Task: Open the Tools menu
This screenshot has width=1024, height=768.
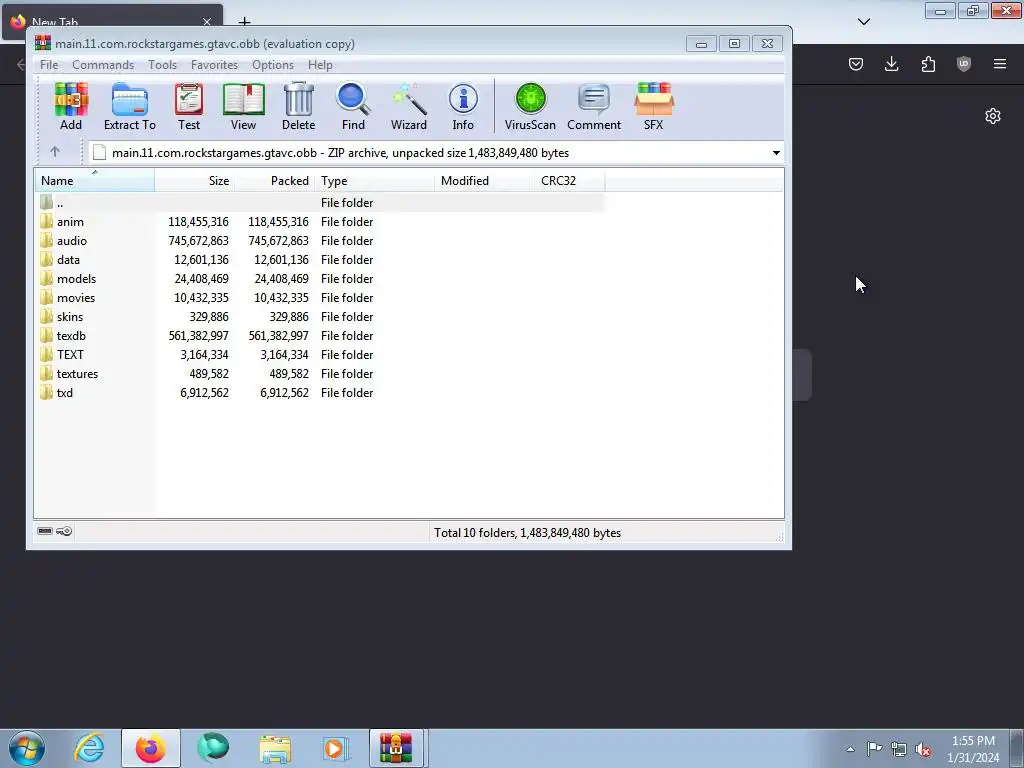Action: pos(162,65)
